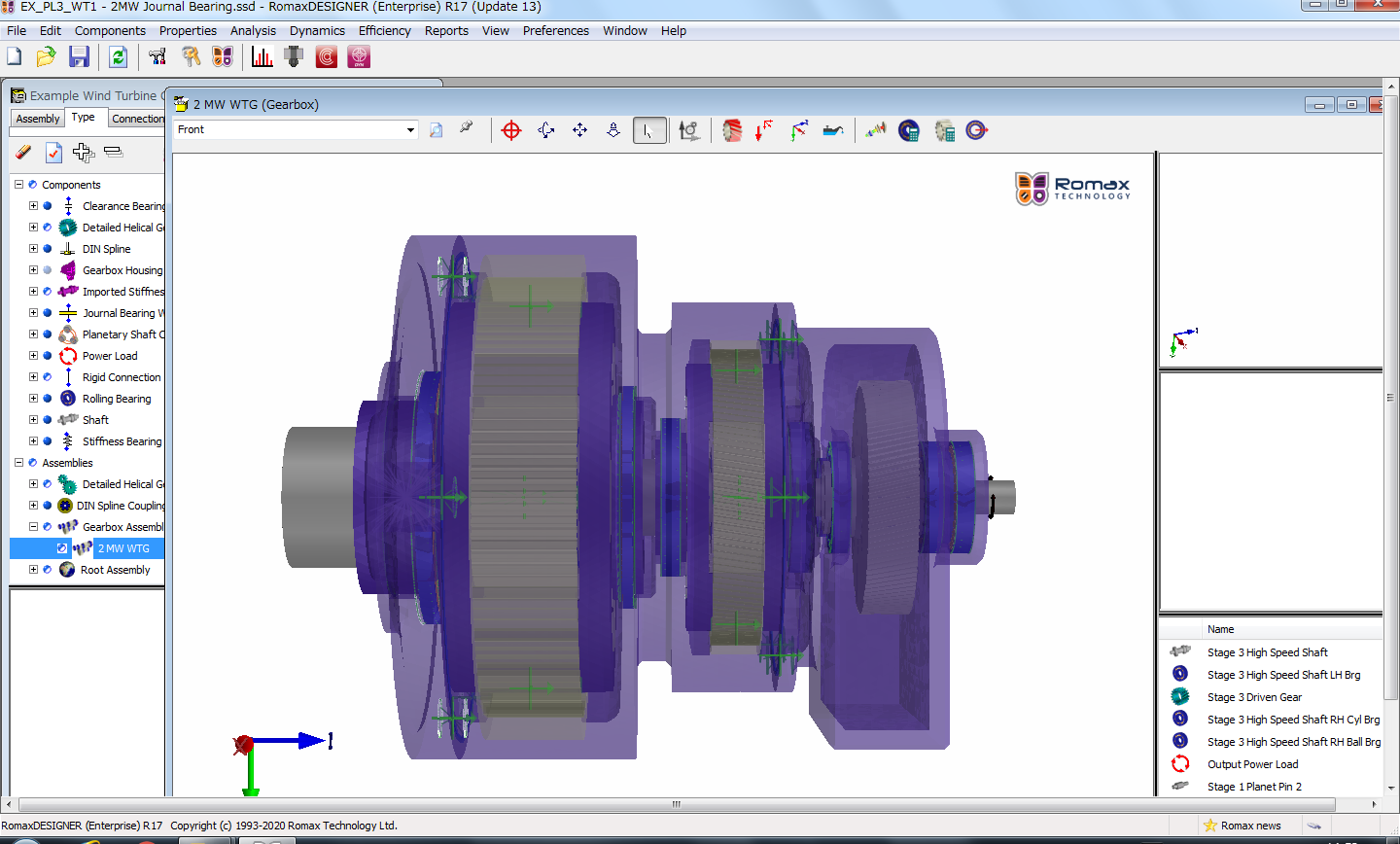Collapse the Components tree node
1400x844 pixels.
pos(18,185)
